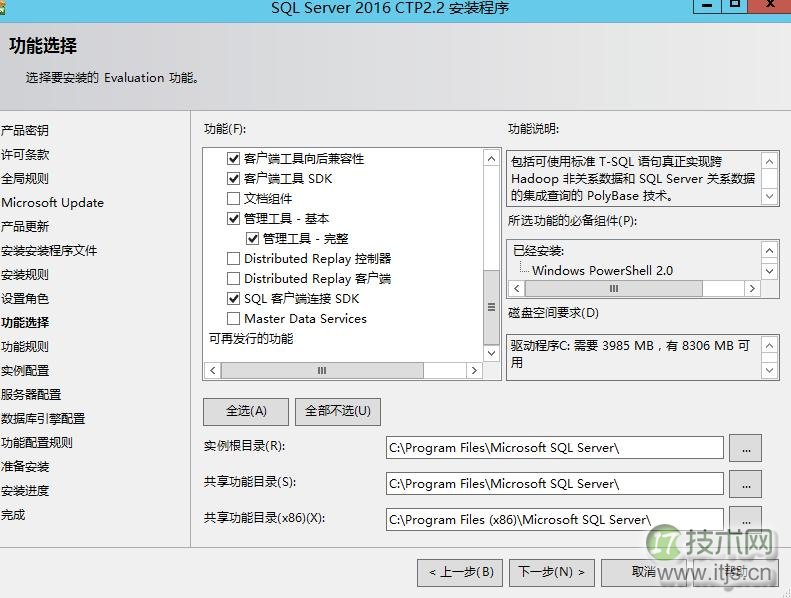Viewport: 791px width, 598px height.
Task: Click the 取消 cancel button
Action: coord(643,572)
